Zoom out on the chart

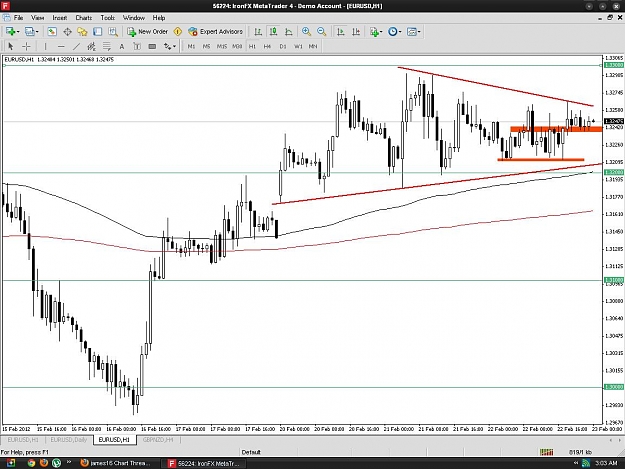(321, 31)
